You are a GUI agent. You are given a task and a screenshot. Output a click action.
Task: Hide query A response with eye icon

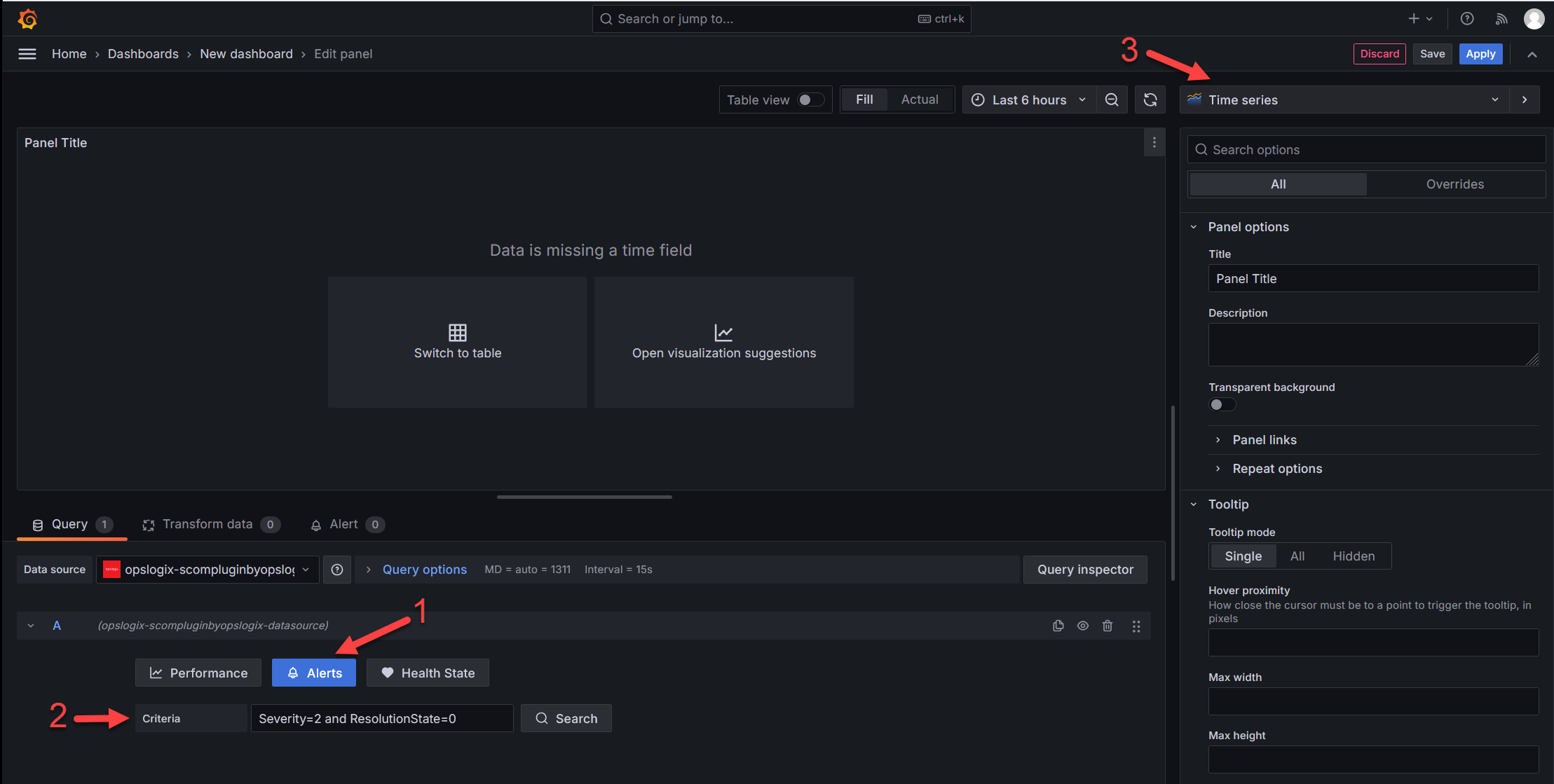(x=1083, y=626)
